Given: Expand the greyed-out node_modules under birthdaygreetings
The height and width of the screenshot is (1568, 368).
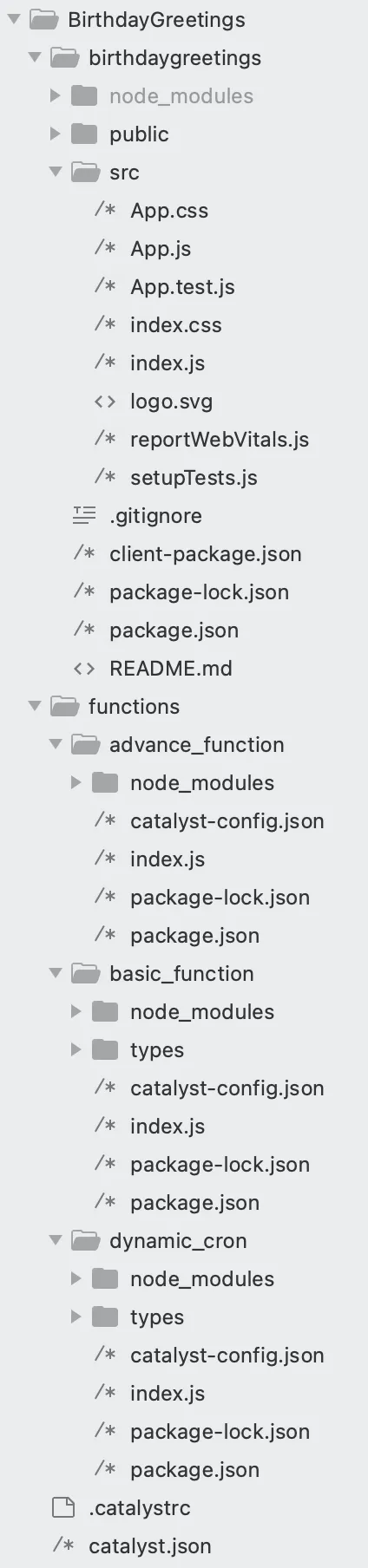Looking at the screenshot, I should 56,95.
